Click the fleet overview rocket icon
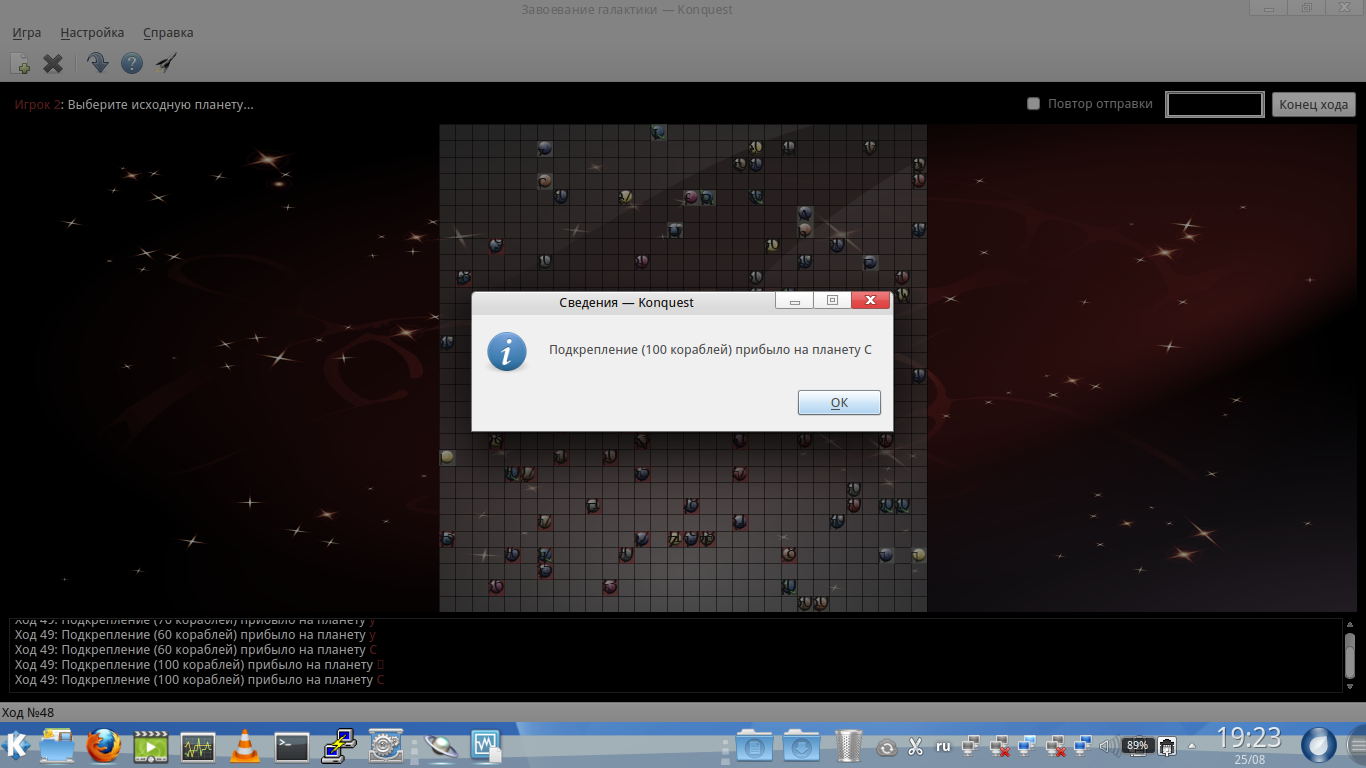This screenshot has width=1366, height=768. (x=165, y=63)
